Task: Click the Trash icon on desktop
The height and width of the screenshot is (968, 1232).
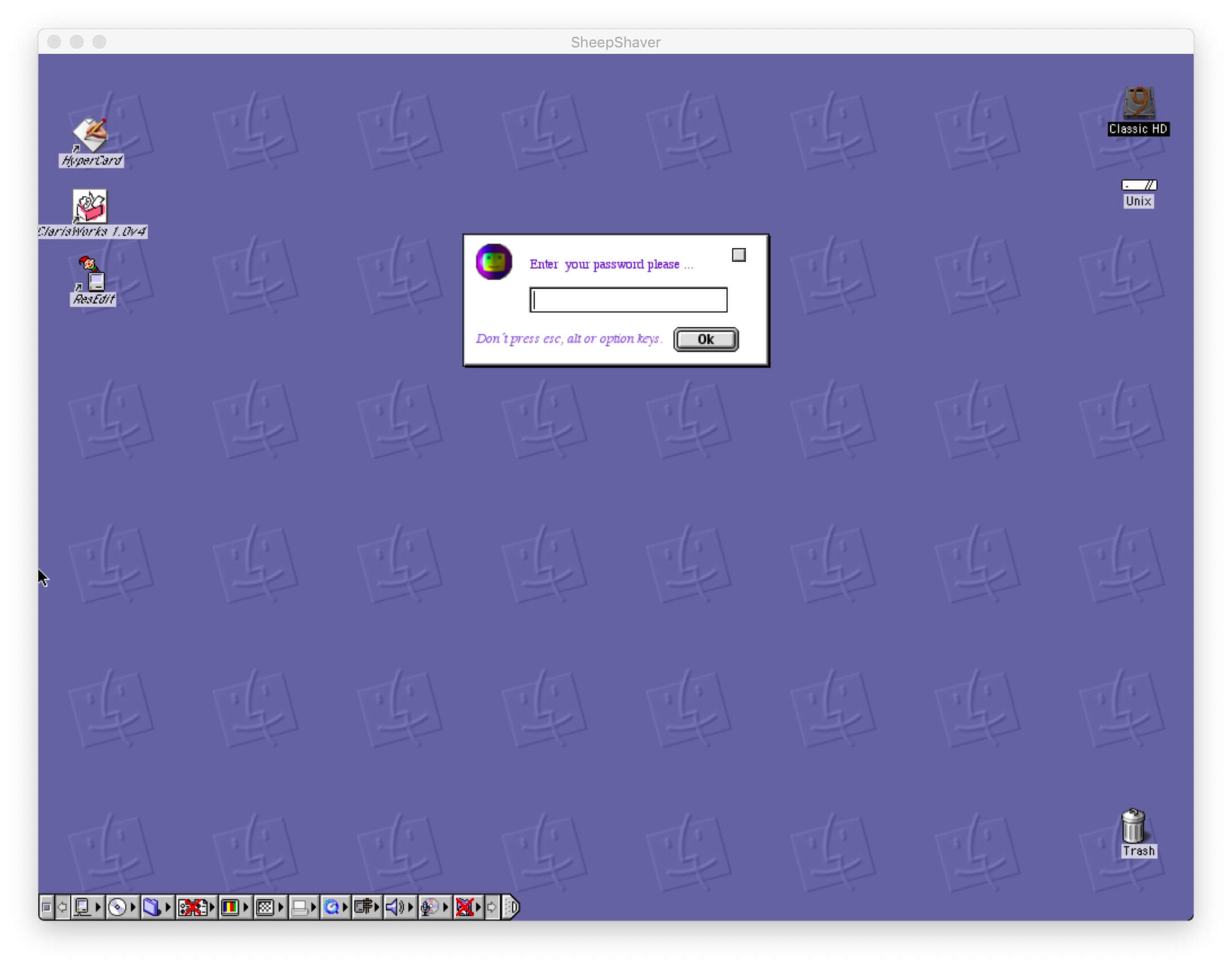Action: 1133,826
